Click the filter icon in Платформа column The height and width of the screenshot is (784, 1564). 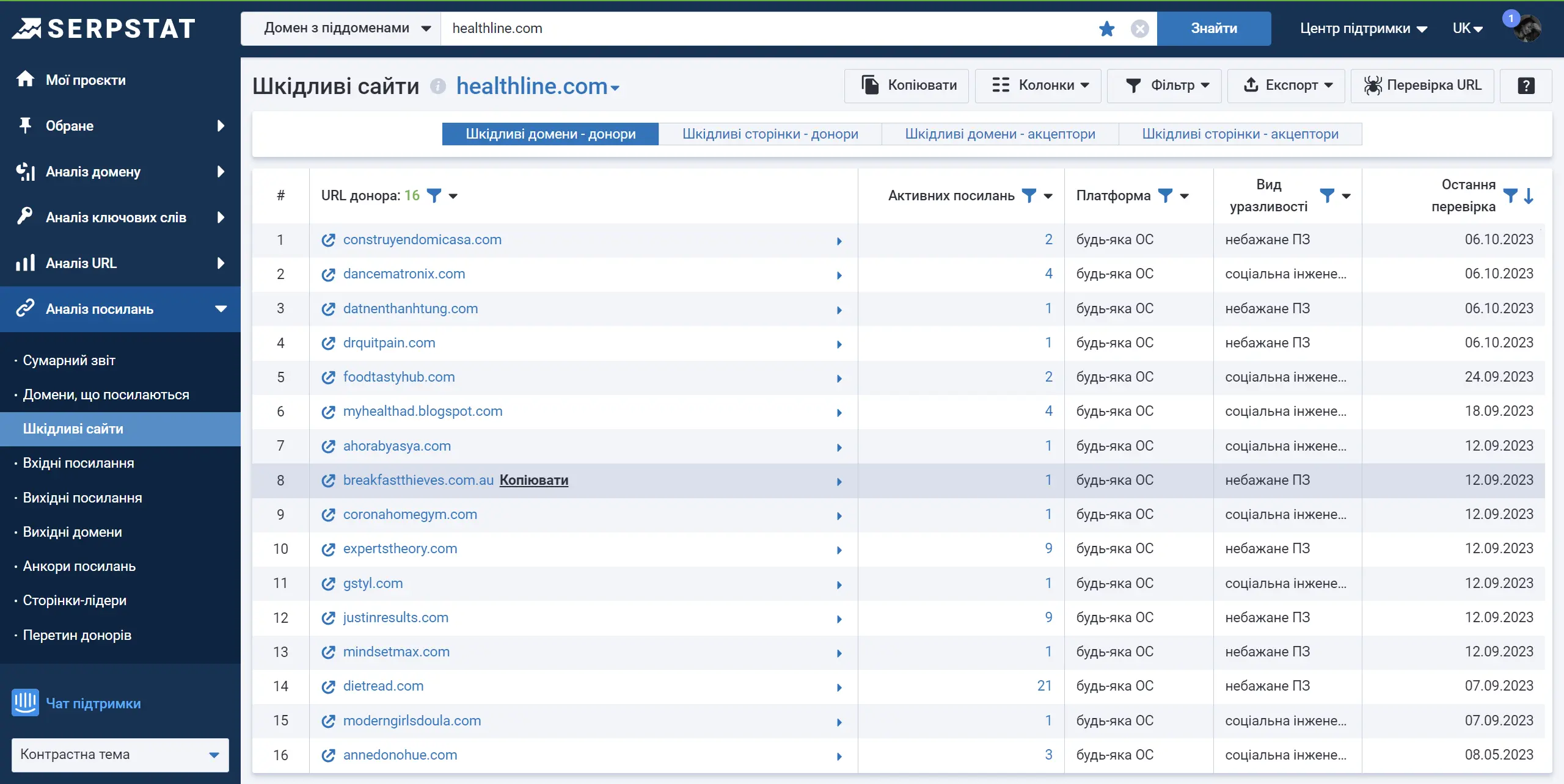[x=1165, y=195]
